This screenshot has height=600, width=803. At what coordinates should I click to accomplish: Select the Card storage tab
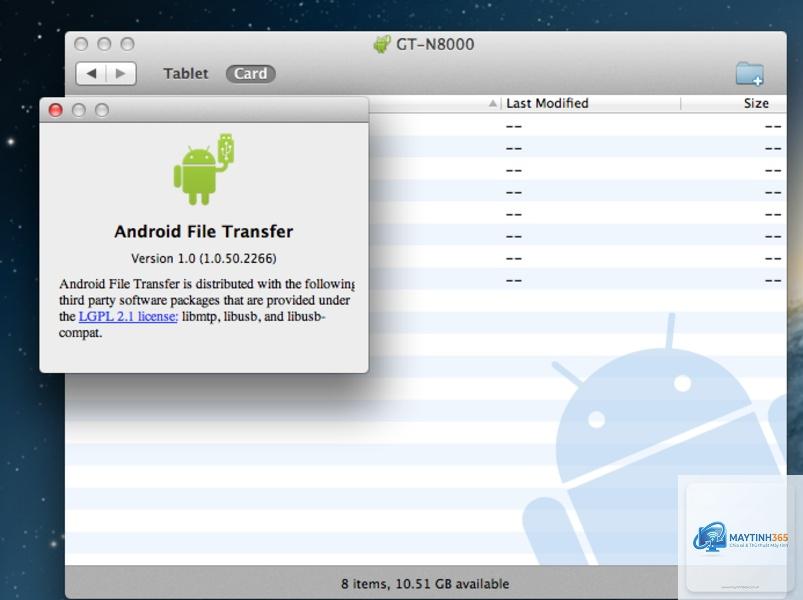(251, 74)
